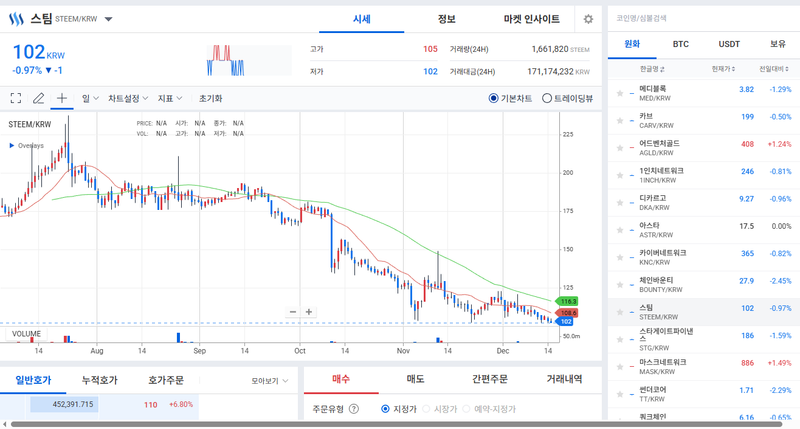
Task: Open the BTC market tab
Action: (681, 44)
